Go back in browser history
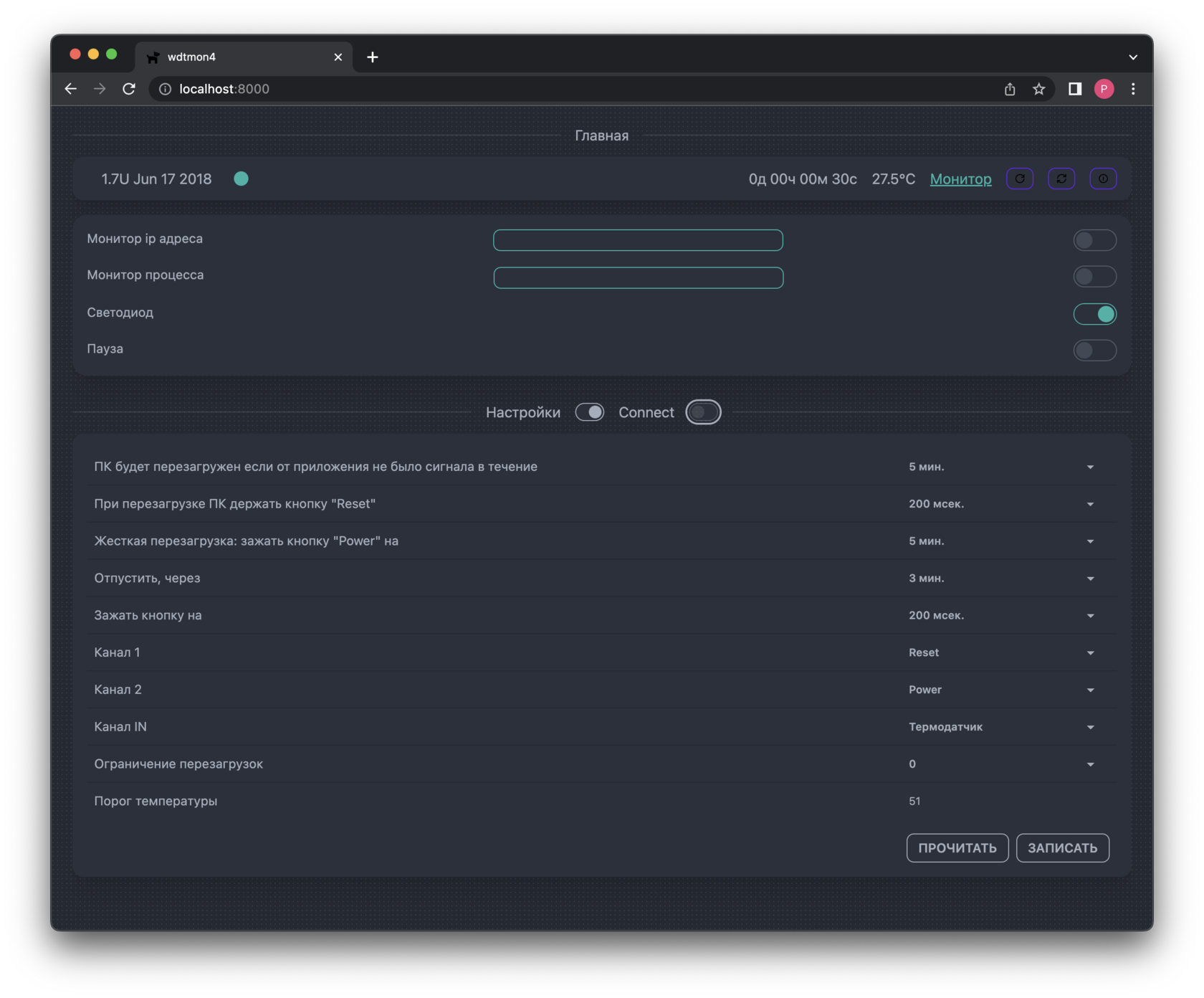 [x=70, y=89]
